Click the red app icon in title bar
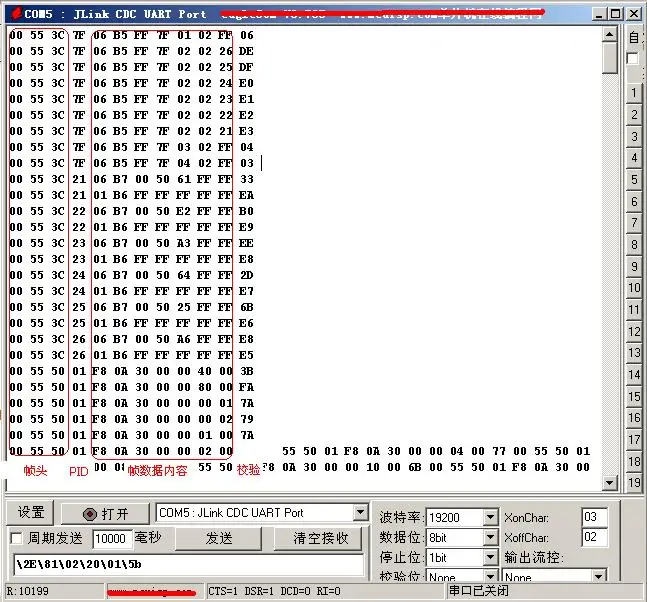The image size is (647, 602). pos(17,14)
